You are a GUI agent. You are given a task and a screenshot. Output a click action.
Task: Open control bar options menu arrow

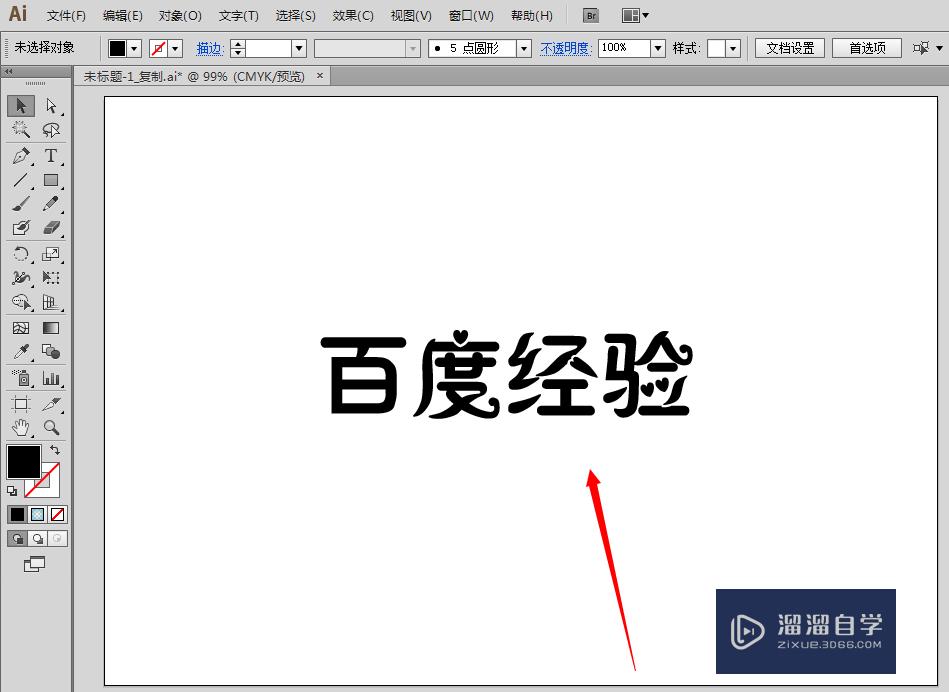pos(939,48)
